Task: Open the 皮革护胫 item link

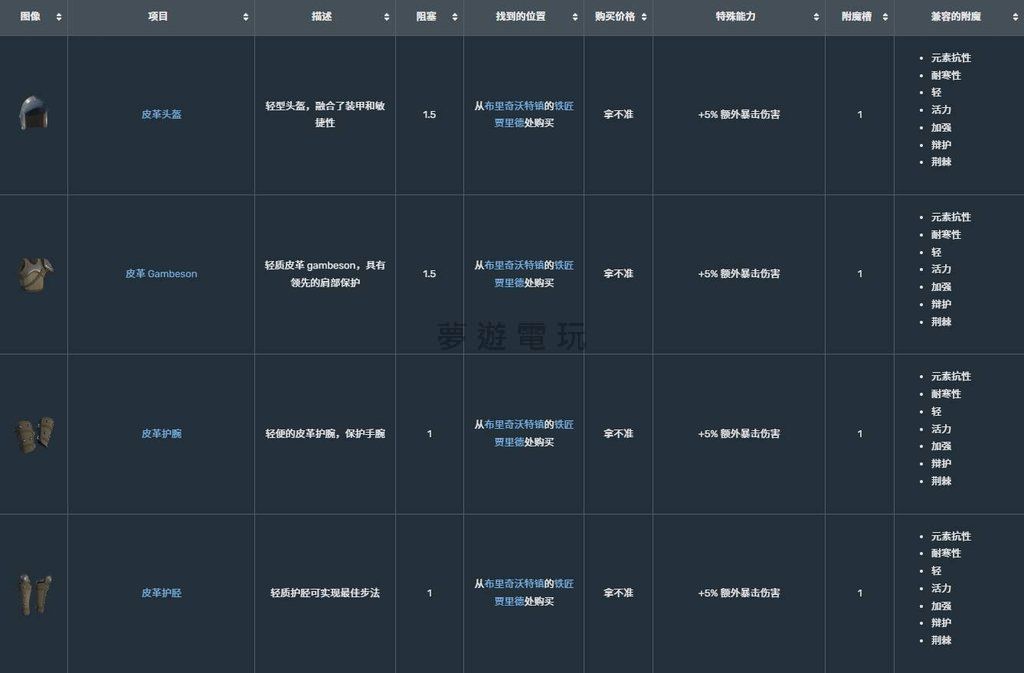Action: point(161,593)
